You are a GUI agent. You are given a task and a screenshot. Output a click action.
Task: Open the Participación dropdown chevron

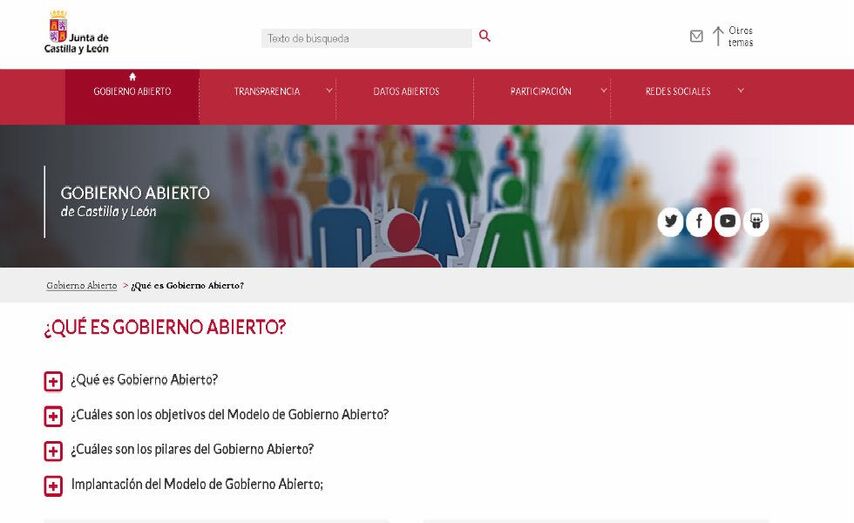click(603, 90)
